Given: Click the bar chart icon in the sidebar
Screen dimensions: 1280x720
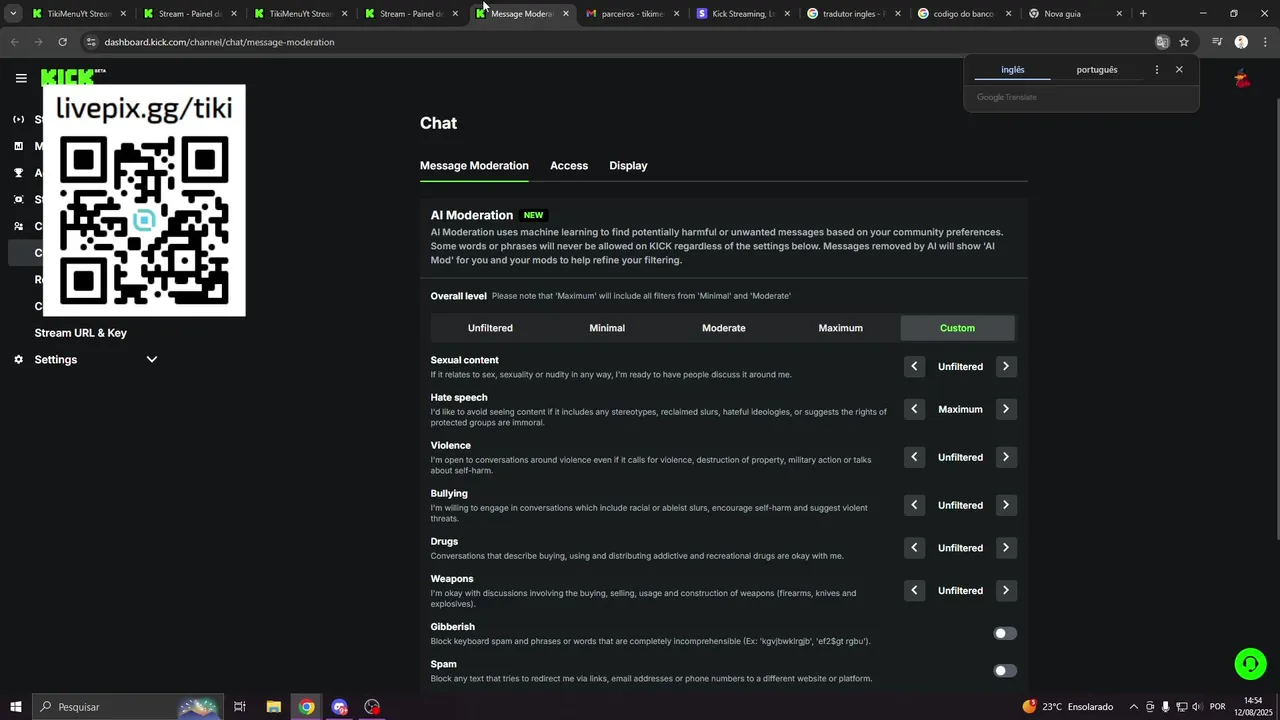Looking at the screenshot, I should click(18, 146).
